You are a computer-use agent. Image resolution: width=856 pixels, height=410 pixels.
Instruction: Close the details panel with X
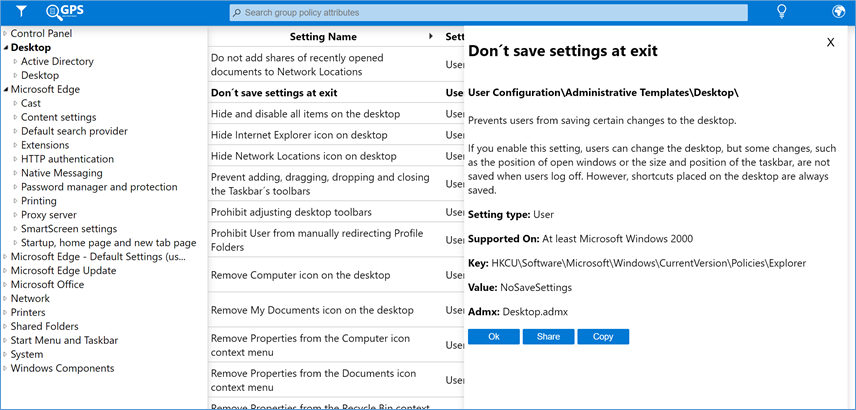click(830, 43)
